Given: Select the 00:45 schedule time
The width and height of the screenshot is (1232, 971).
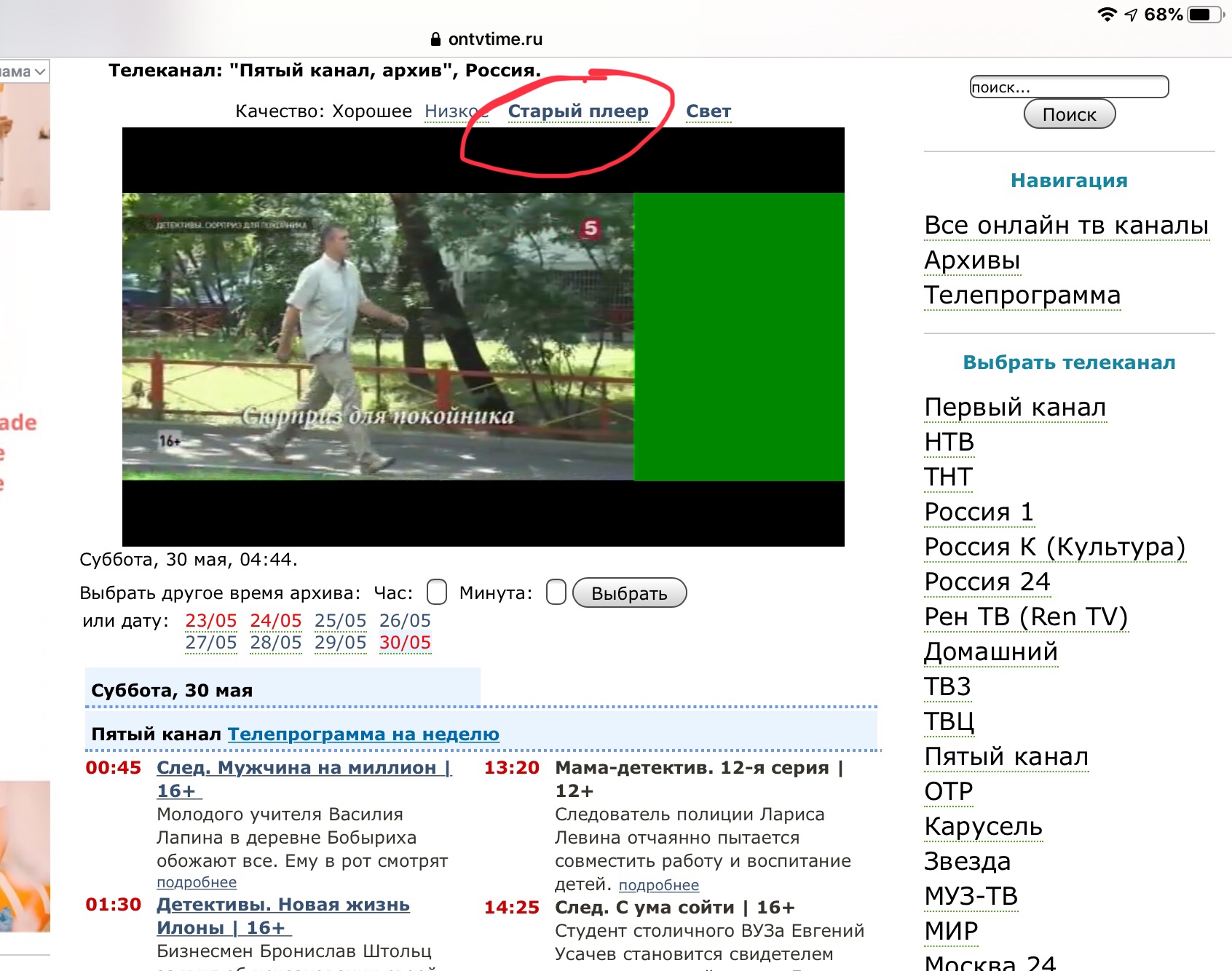Looking at the screenshot, I should [114, 768].
